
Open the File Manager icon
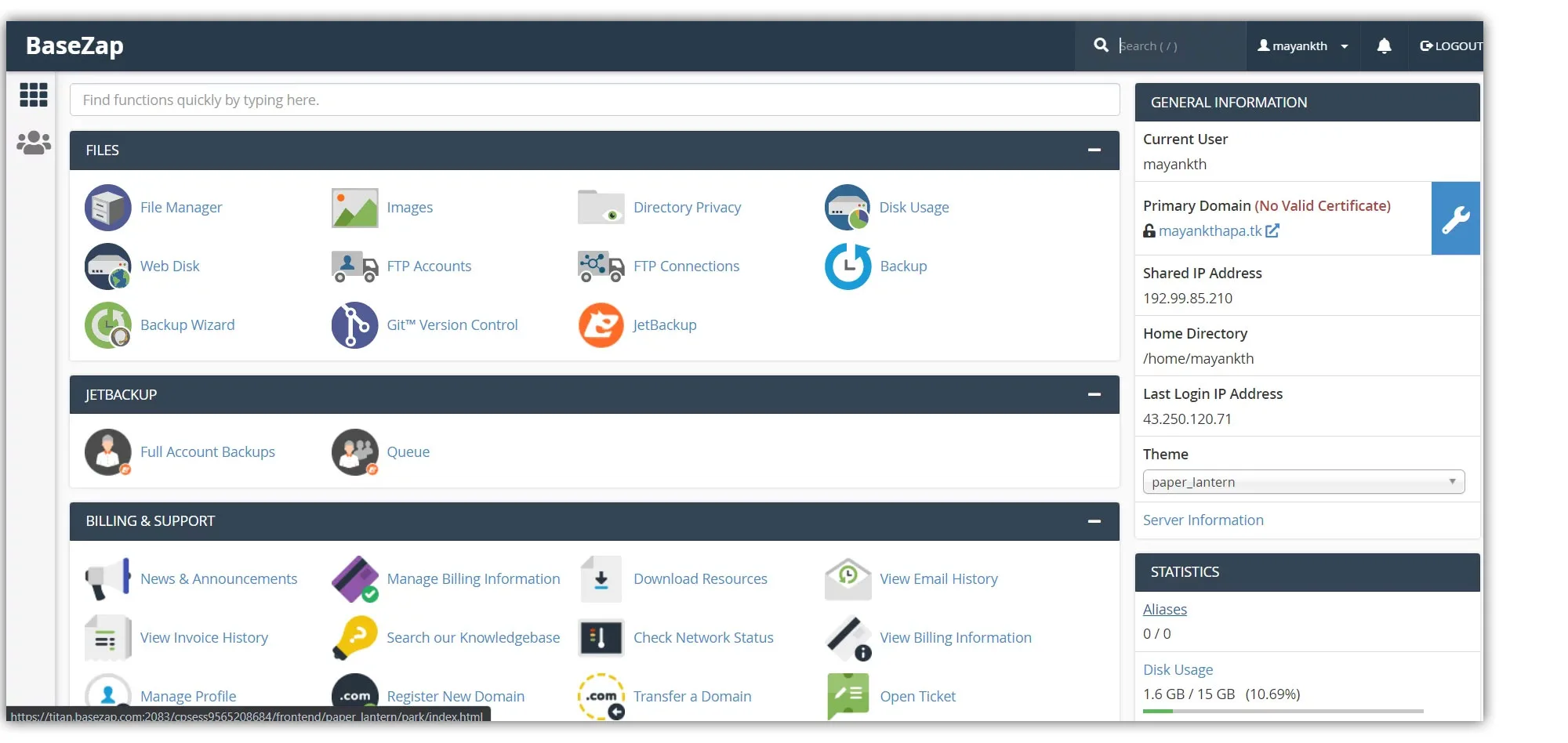107,208
